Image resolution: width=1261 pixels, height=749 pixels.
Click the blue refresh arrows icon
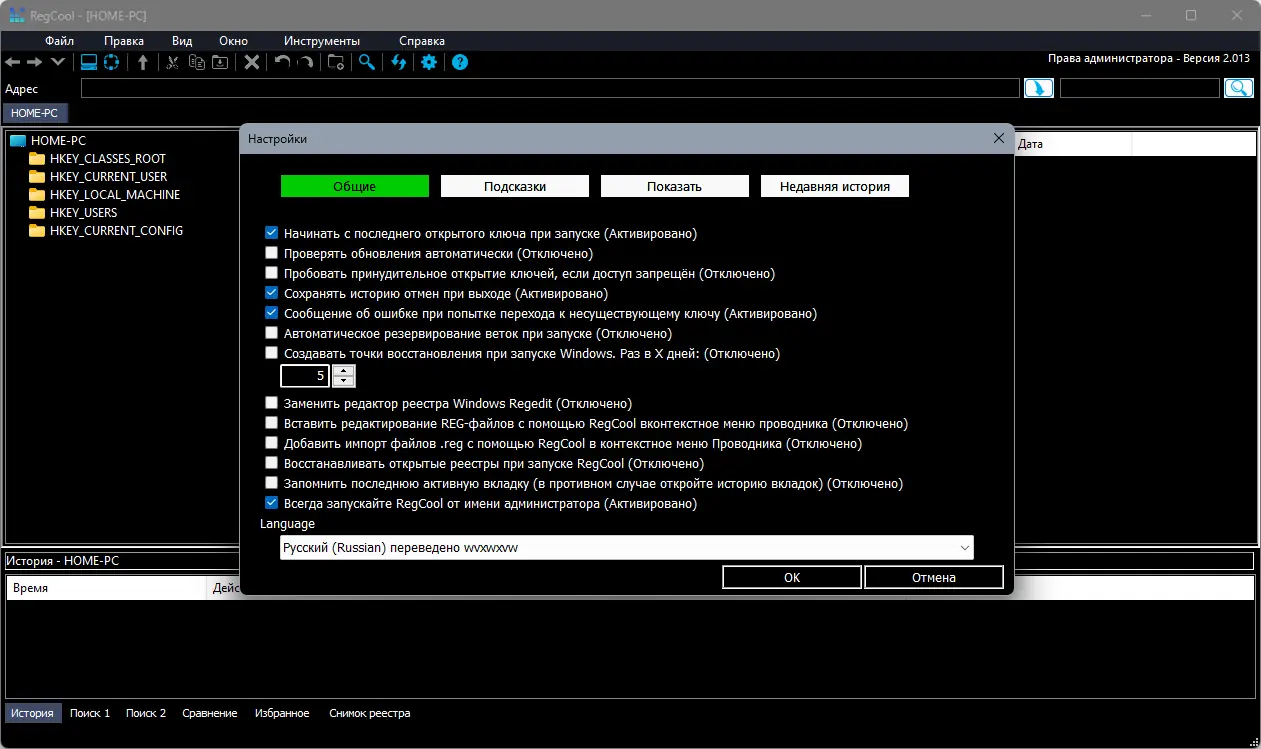coord(398,62)
